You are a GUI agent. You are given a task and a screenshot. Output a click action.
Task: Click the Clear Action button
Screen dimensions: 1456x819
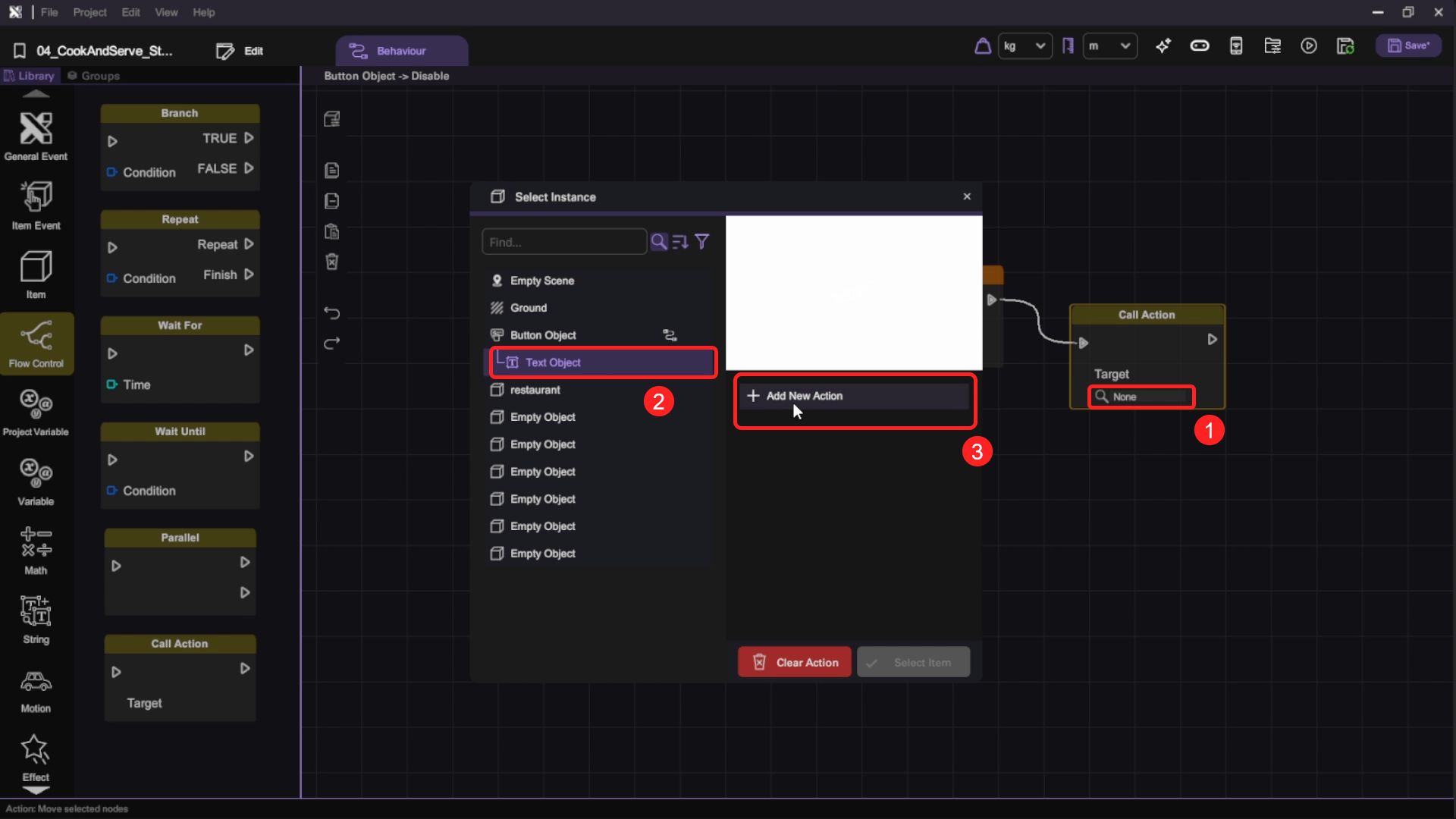pos(794,662)
